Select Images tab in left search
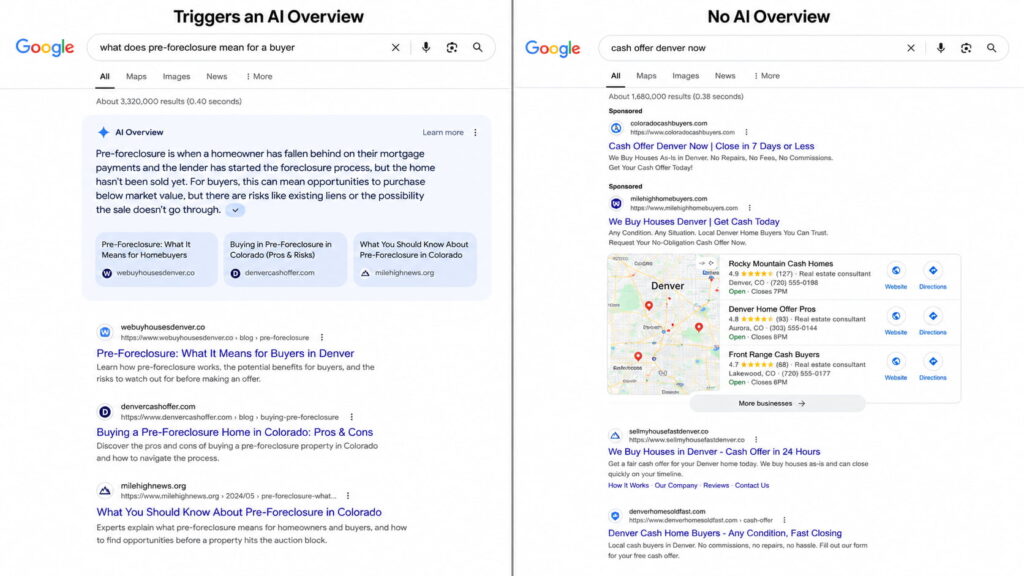Screen dimensions: 1024x576 176,76
